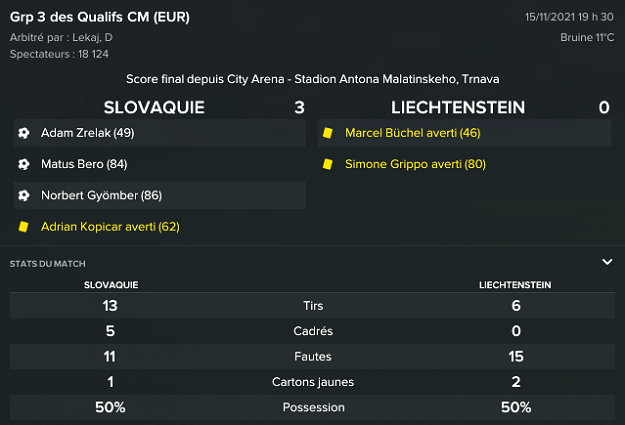Viewport: 625px width, 425px height.
Task: Select Simone Grippo averti booking entry
Action: pyautogui.click(x=415, y=164)
